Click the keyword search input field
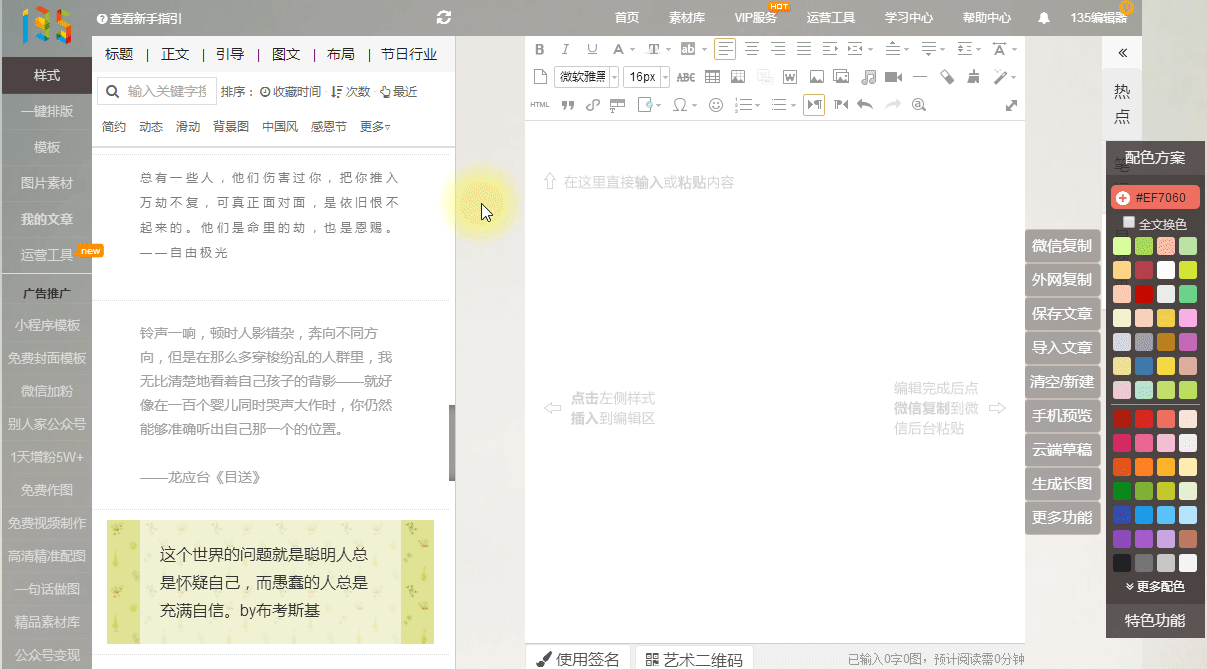The image size is (1207, 669). coord(166,92)
